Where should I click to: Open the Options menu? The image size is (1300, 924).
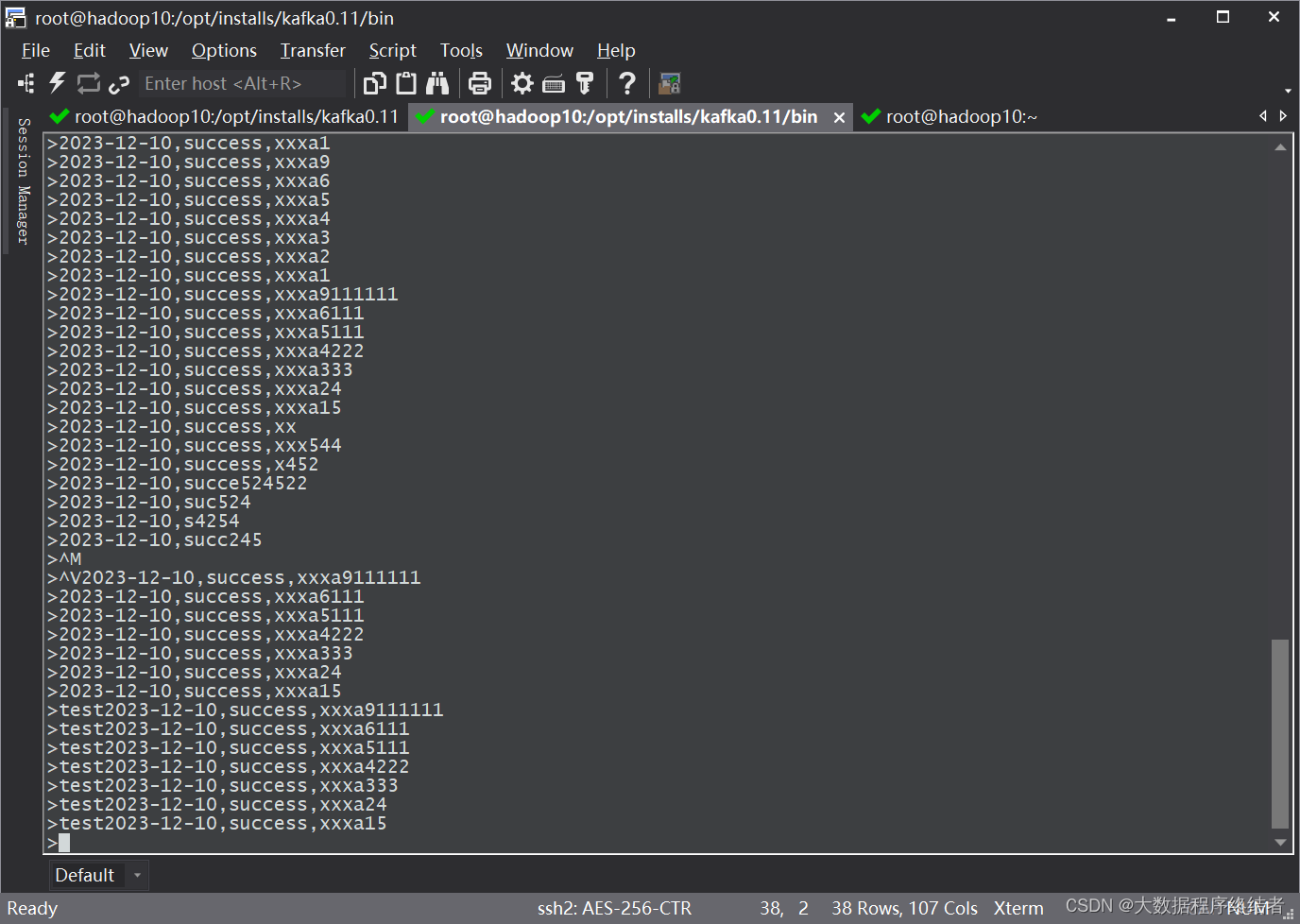pyautogui.click(x=224, y=50)
